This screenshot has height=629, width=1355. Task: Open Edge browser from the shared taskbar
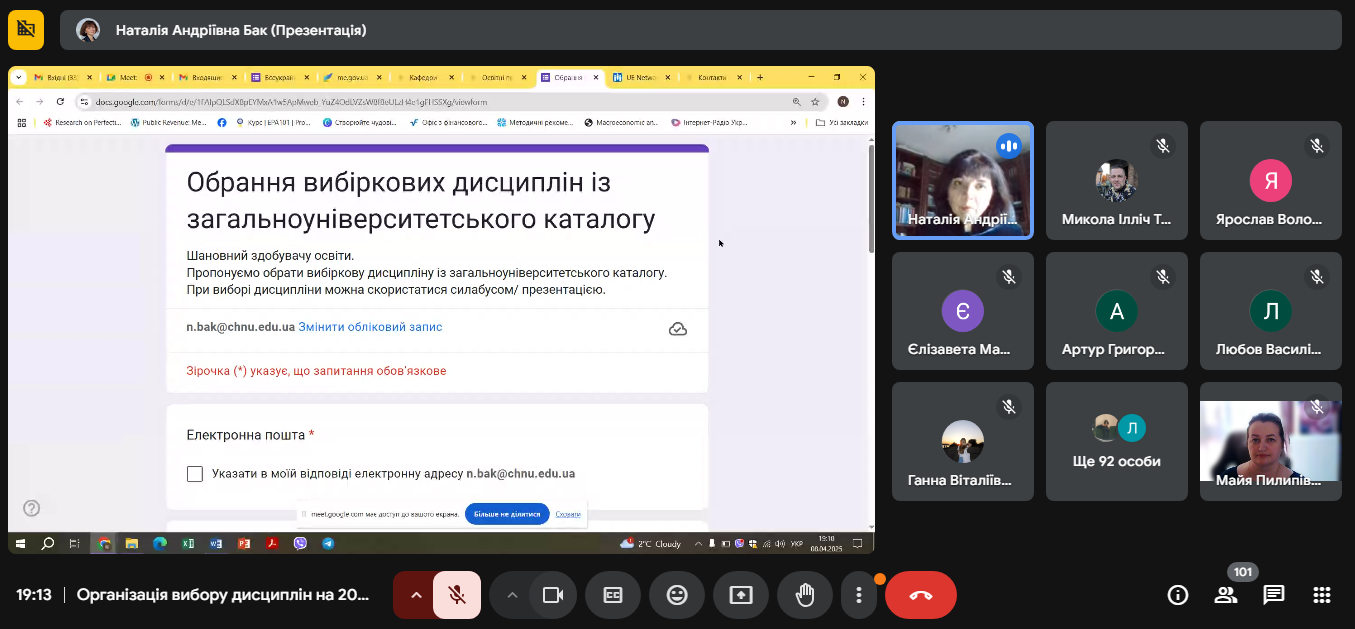click(x=159, y=544)
